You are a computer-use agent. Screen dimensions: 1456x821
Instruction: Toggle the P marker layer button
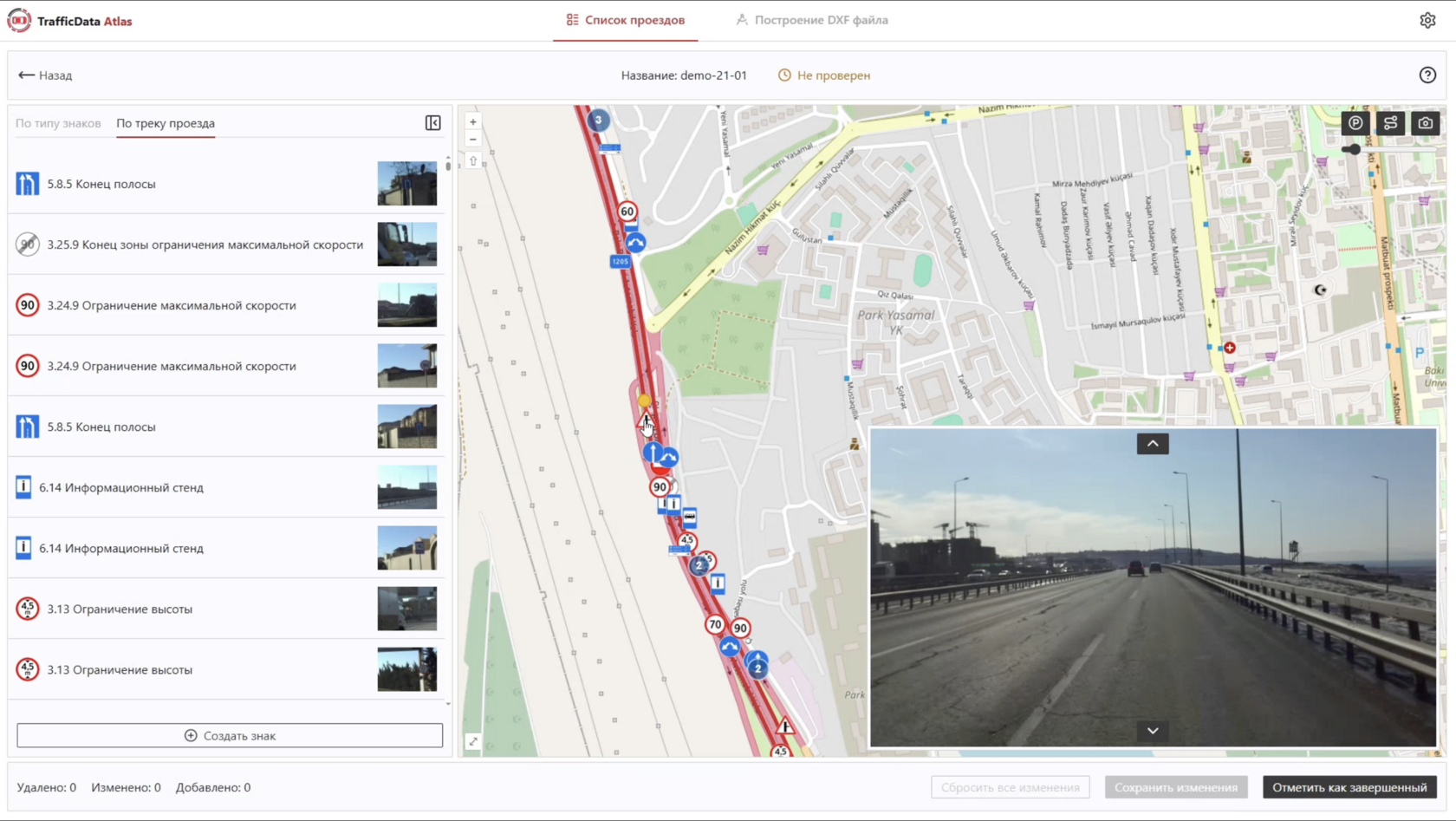coord(1355,123)
